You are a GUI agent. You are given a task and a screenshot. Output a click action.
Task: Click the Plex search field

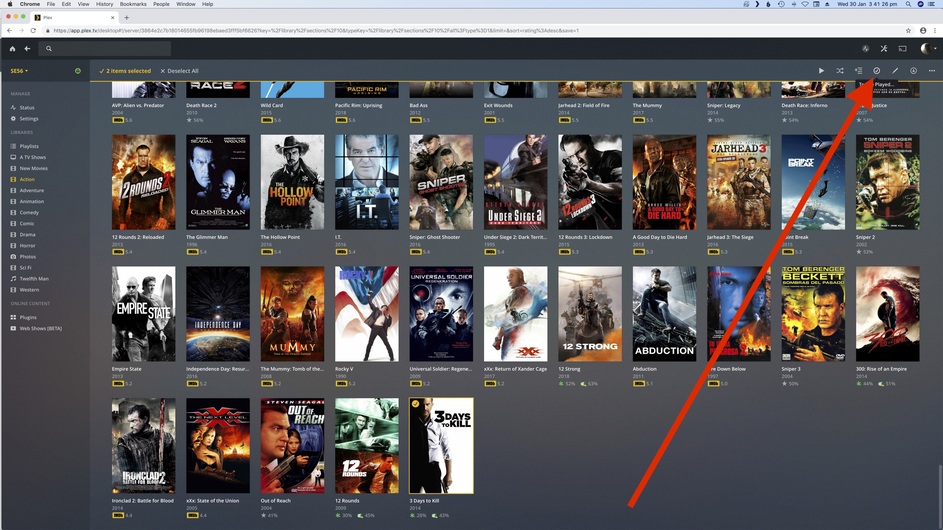[105, 49]
